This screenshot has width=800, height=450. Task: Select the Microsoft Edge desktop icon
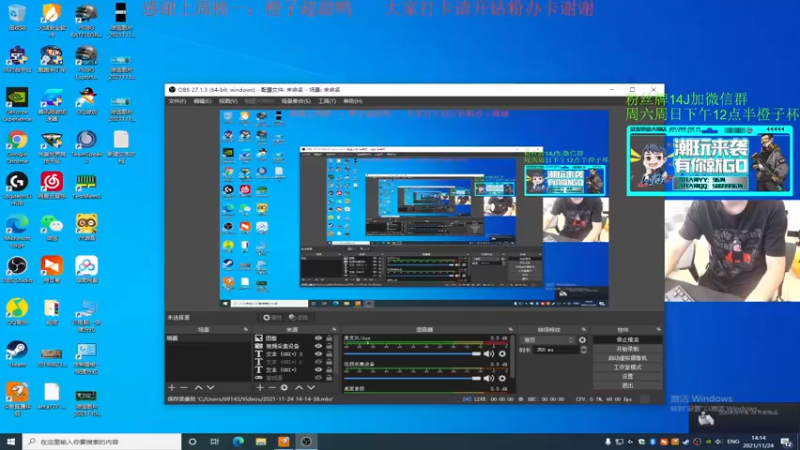pos(17,231)
